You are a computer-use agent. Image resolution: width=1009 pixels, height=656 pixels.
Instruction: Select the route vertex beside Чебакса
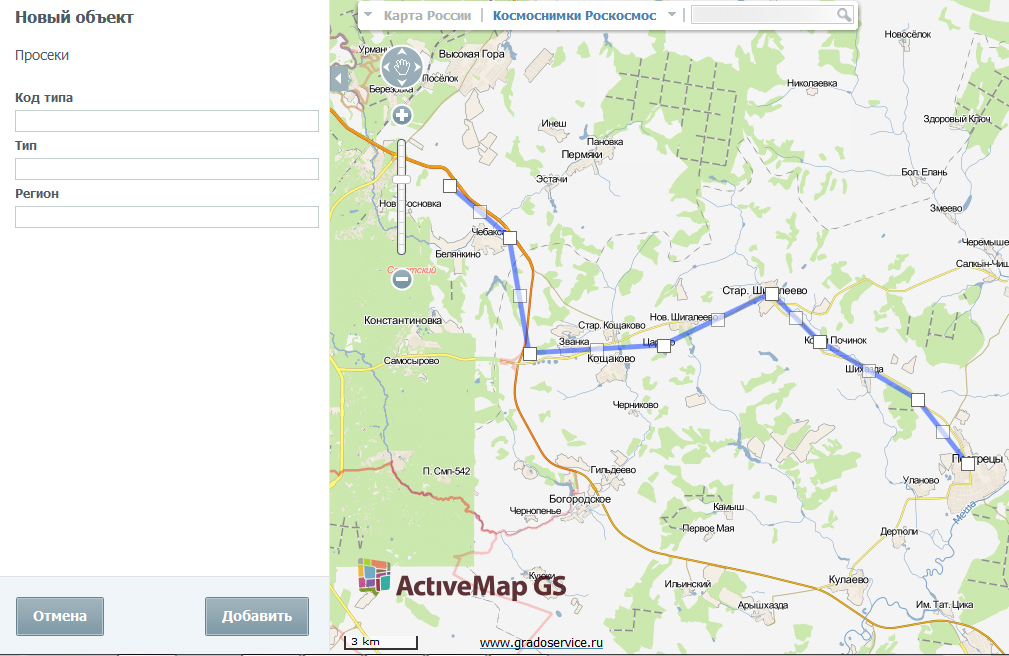(510, 238)
